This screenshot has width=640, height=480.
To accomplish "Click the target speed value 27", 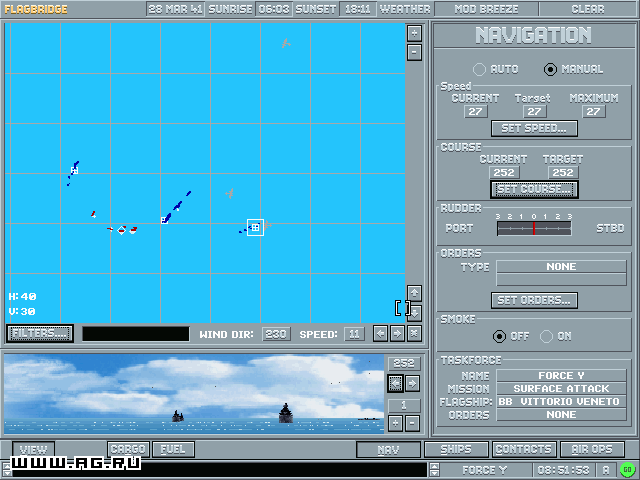I will pos(534,111).
